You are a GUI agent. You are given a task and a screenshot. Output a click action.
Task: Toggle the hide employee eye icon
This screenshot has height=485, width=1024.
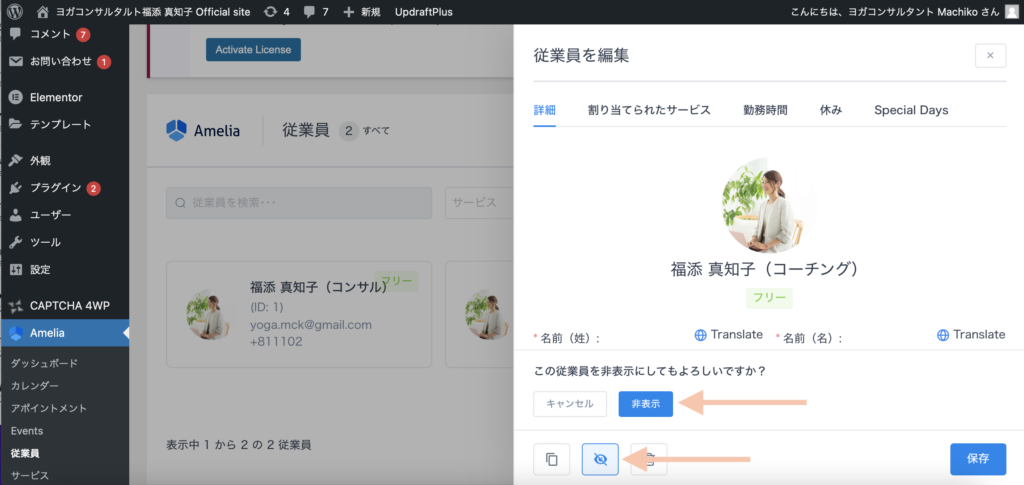pos(600,459)
